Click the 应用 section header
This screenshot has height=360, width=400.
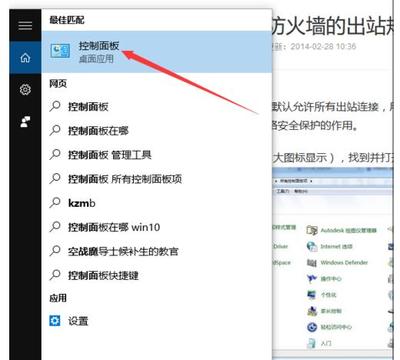point(58,298)
